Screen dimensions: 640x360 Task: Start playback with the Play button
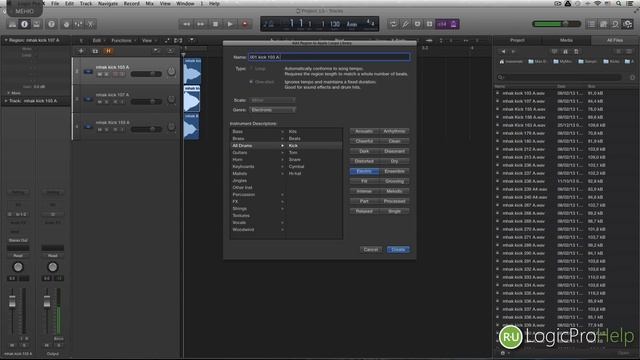[230, 24]
